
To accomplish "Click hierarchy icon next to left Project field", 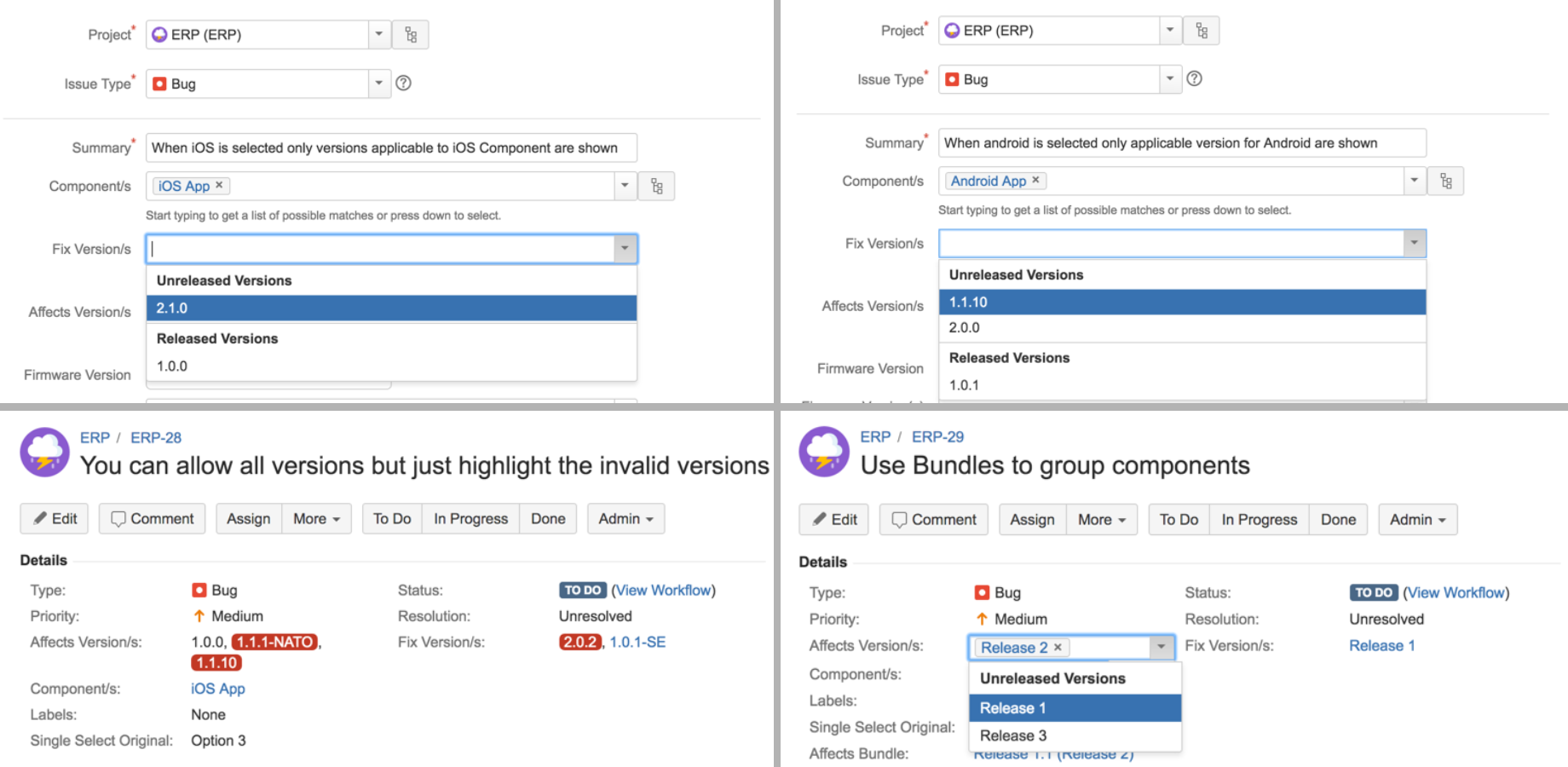I will [x=411, y=35].
